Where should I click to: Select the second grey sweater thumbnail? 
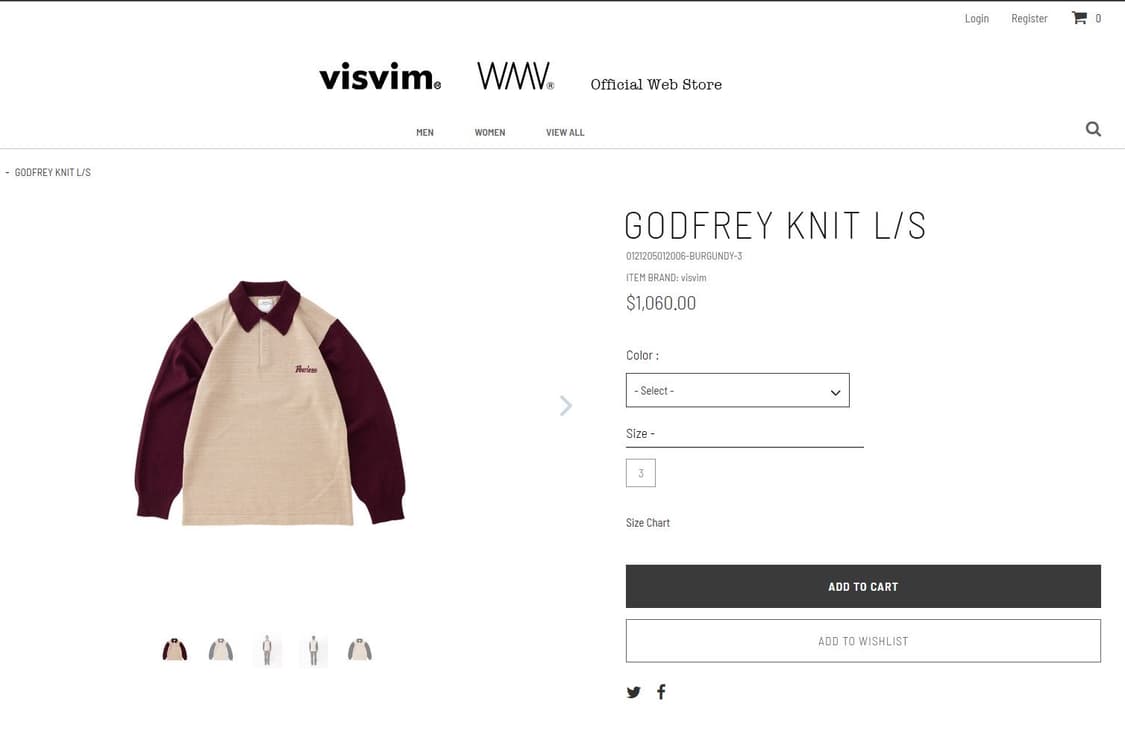221,650
